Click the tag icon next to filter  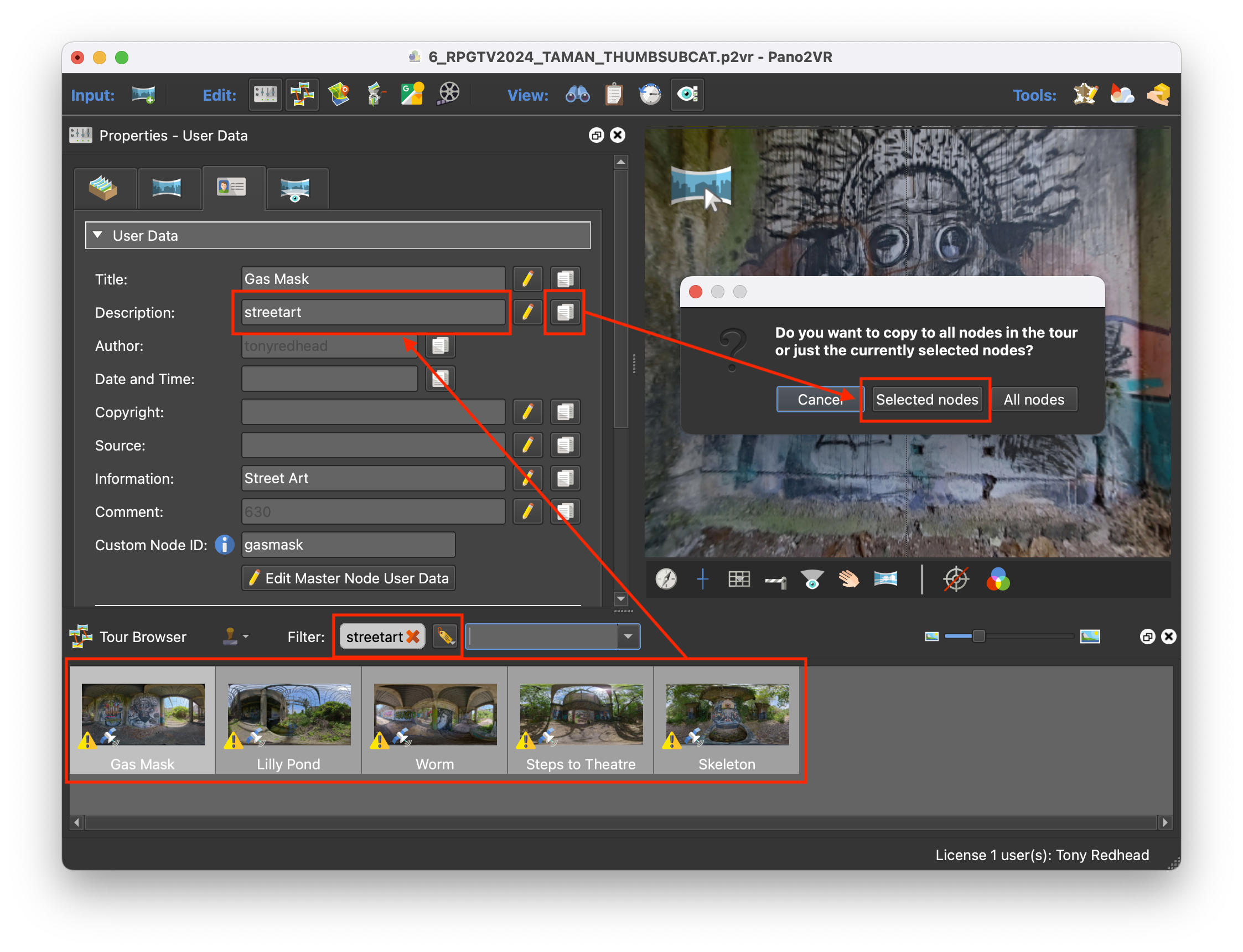click(446, 637)
